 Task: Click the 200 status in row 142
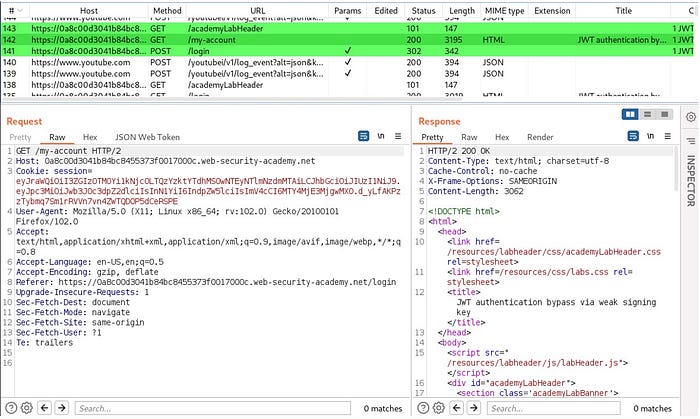pos(414,40)
